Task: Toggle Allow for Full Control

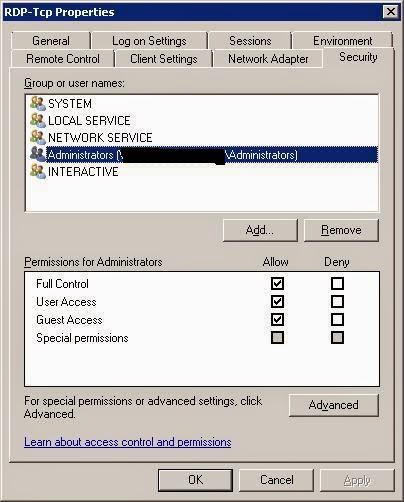Action: point(277,283)
